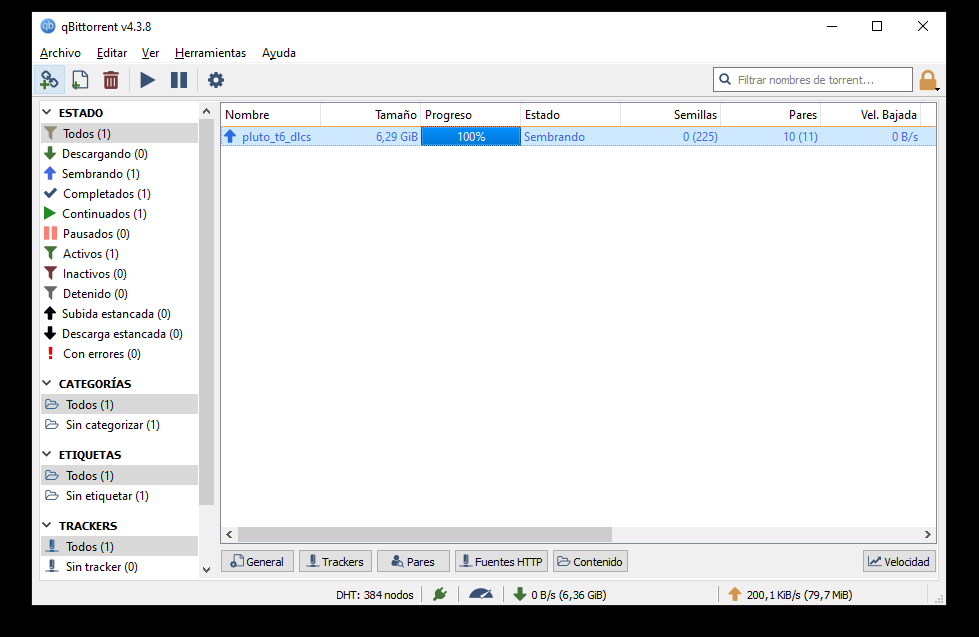
Task: Filter by Activos (1)
Action: tap(119, 254)
